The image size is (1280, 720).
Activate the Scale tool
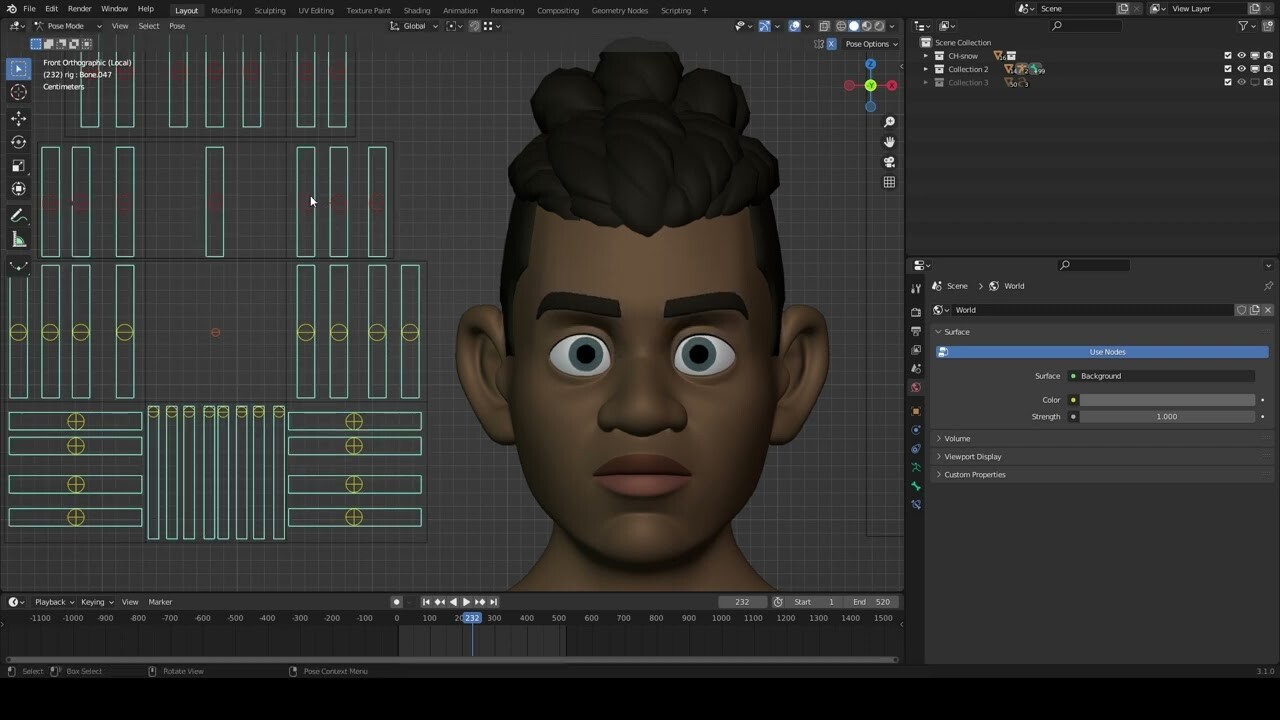[x=18, y=166]
